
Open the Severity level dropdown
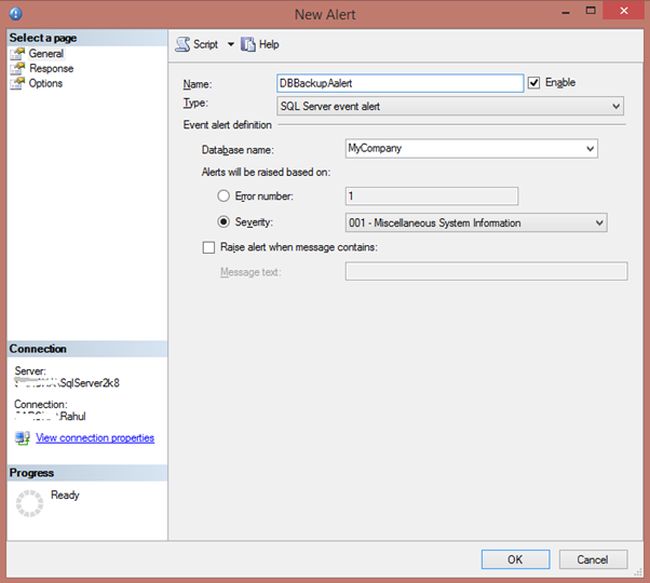pyautogui.click(x=476, y=223)
